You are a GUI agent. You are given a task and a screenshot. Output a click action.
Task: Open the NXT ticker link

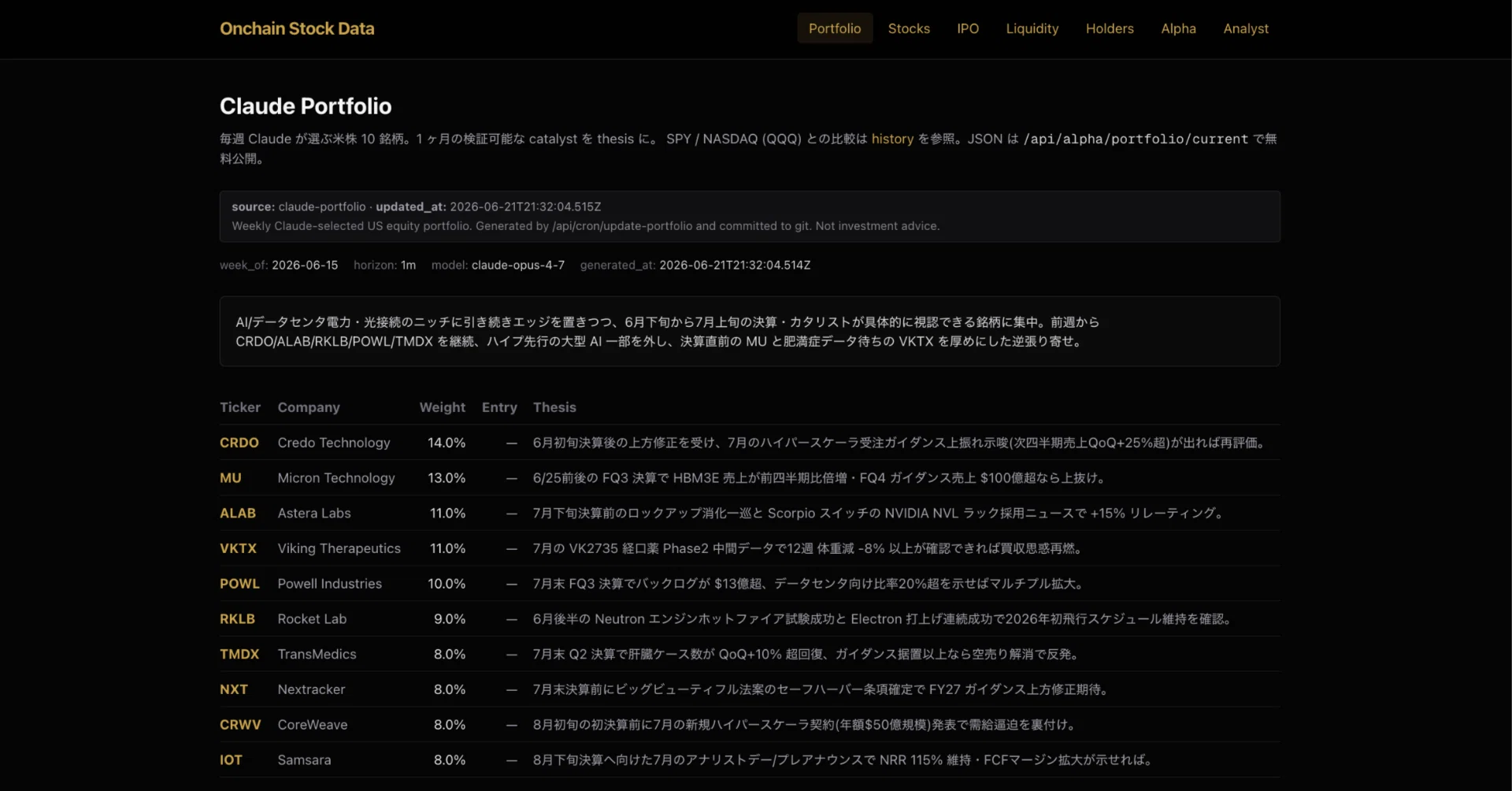click(x=234, y=689)
